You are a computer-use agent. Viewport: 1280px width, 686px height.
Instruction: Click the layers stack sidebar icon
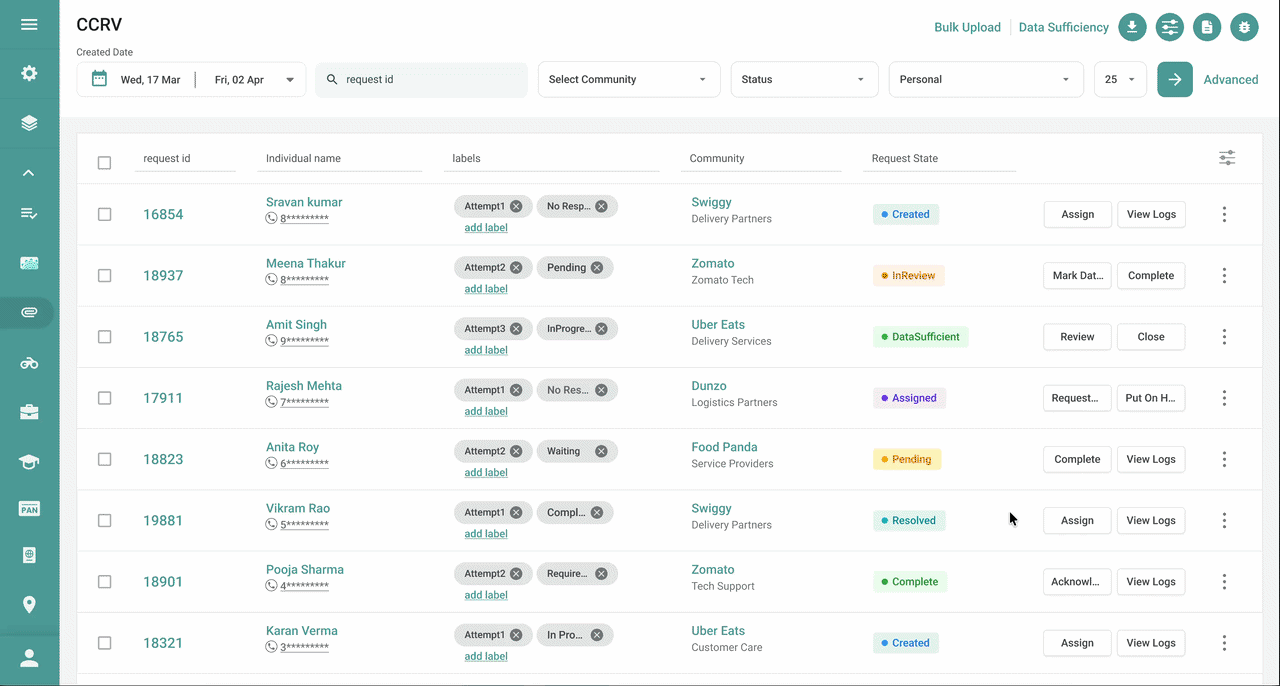[x=29, y=123]
